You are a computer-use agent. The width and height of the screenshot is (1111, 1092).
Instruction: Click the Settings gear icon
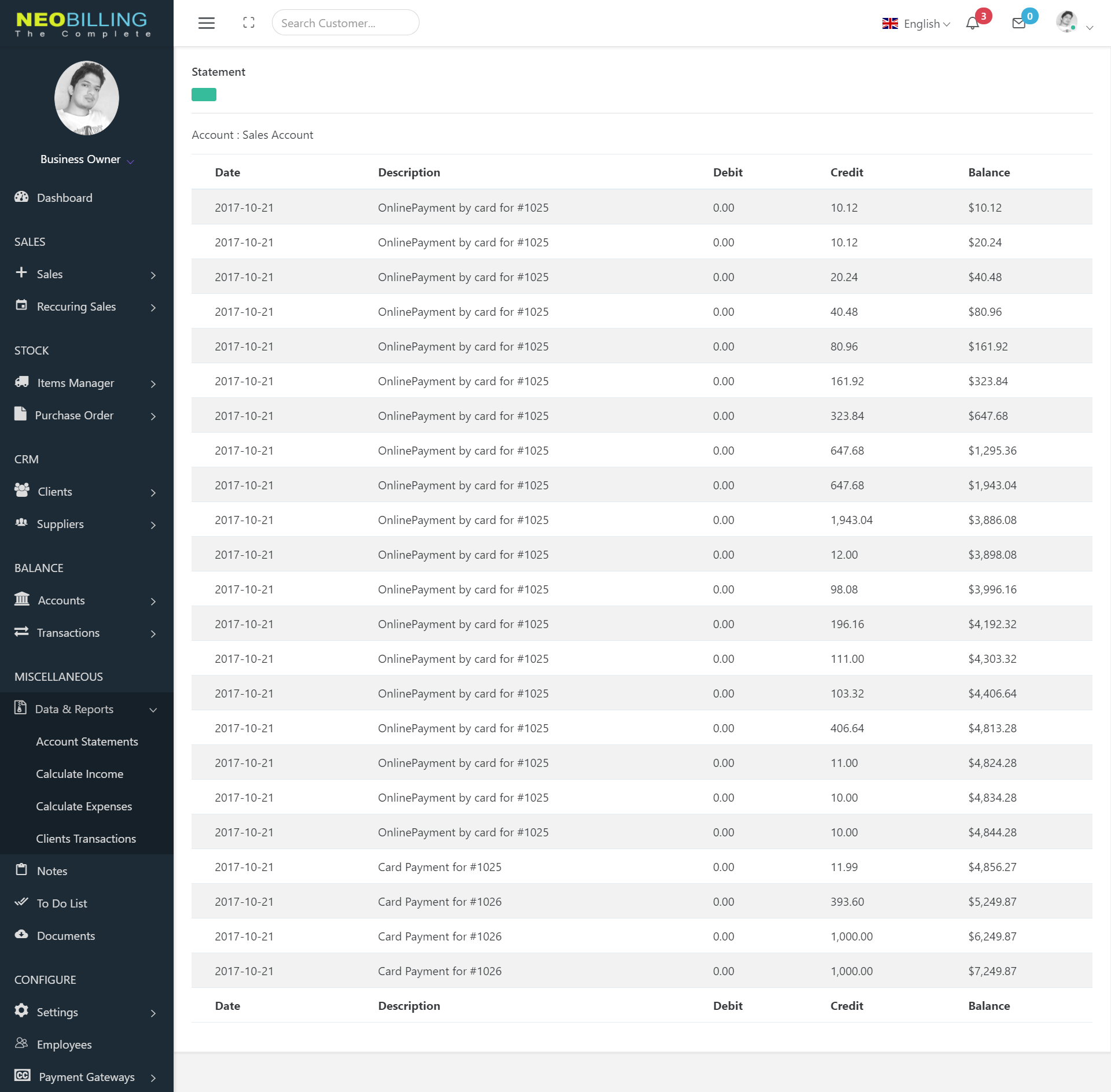click(x=21, y=1011)
